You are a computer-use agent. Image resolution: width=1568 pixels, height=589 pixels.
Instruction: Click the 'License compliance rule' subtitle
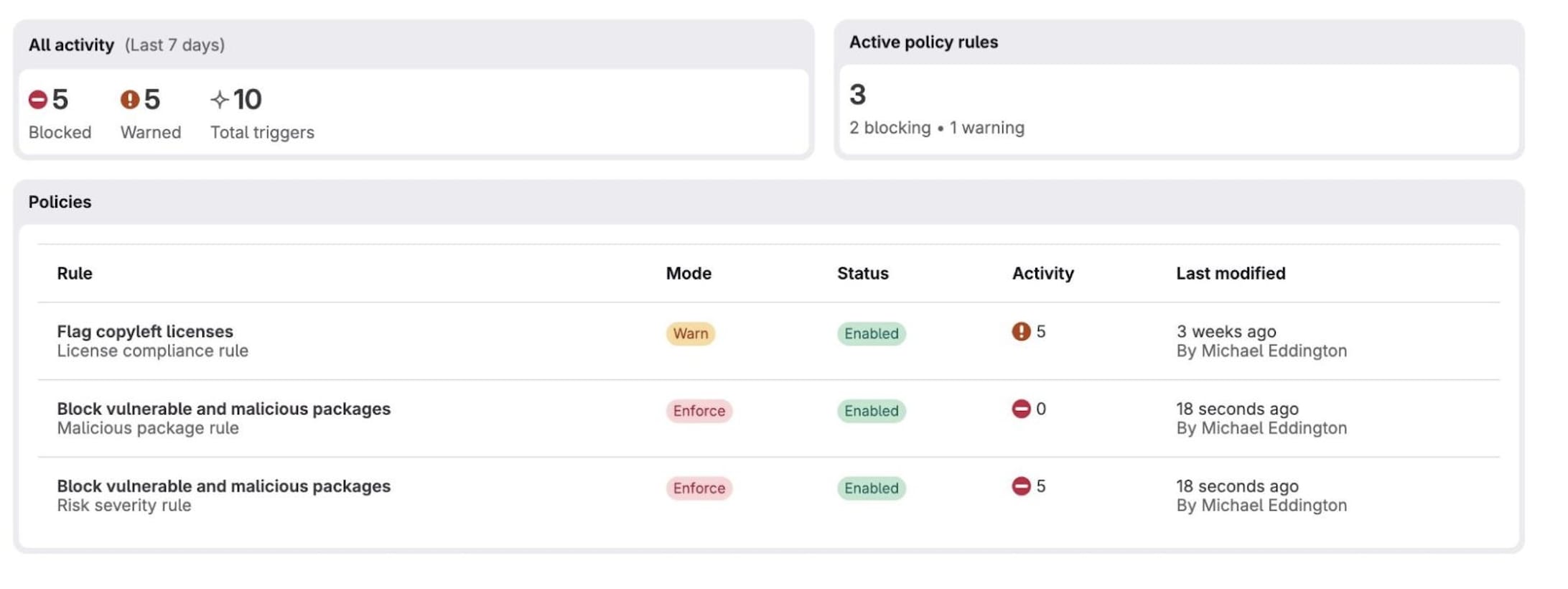tap(152, 351)
